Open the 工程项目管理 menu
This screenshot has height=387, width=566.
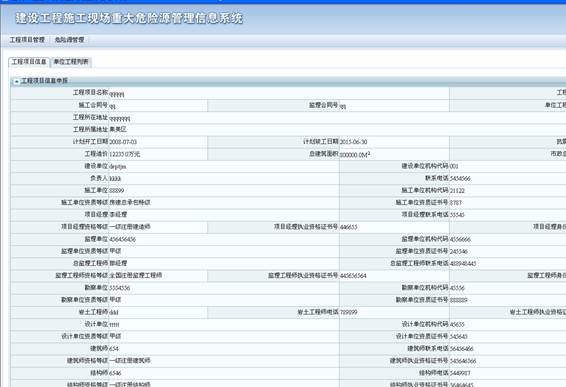point(27,40)
